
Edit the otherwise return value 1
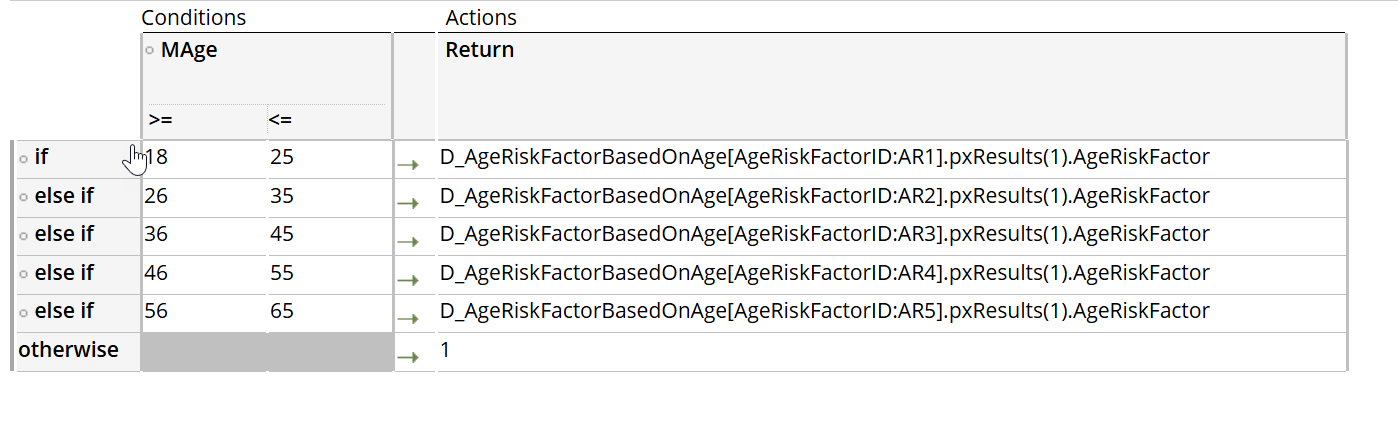coord(446,350)
